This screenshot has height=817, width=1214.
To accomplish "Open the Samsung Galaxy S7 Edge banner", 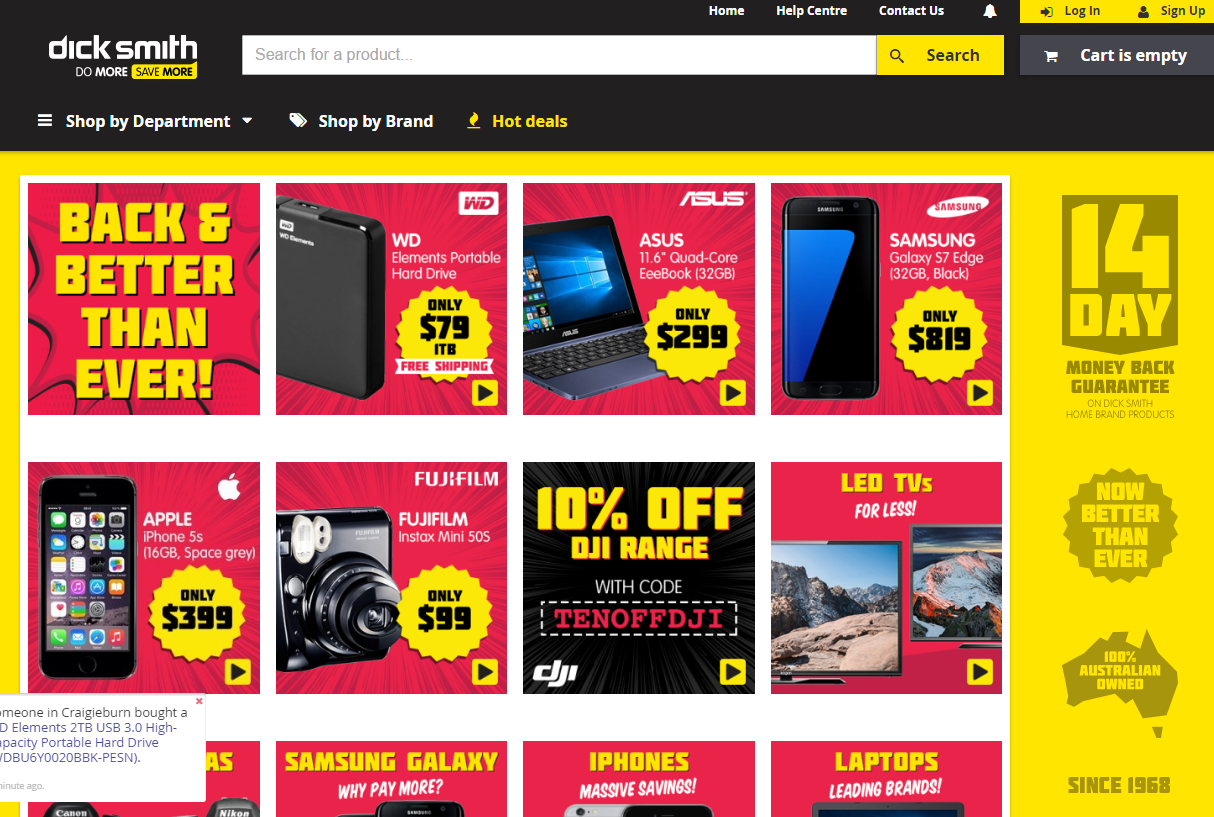I will point(886,299).
